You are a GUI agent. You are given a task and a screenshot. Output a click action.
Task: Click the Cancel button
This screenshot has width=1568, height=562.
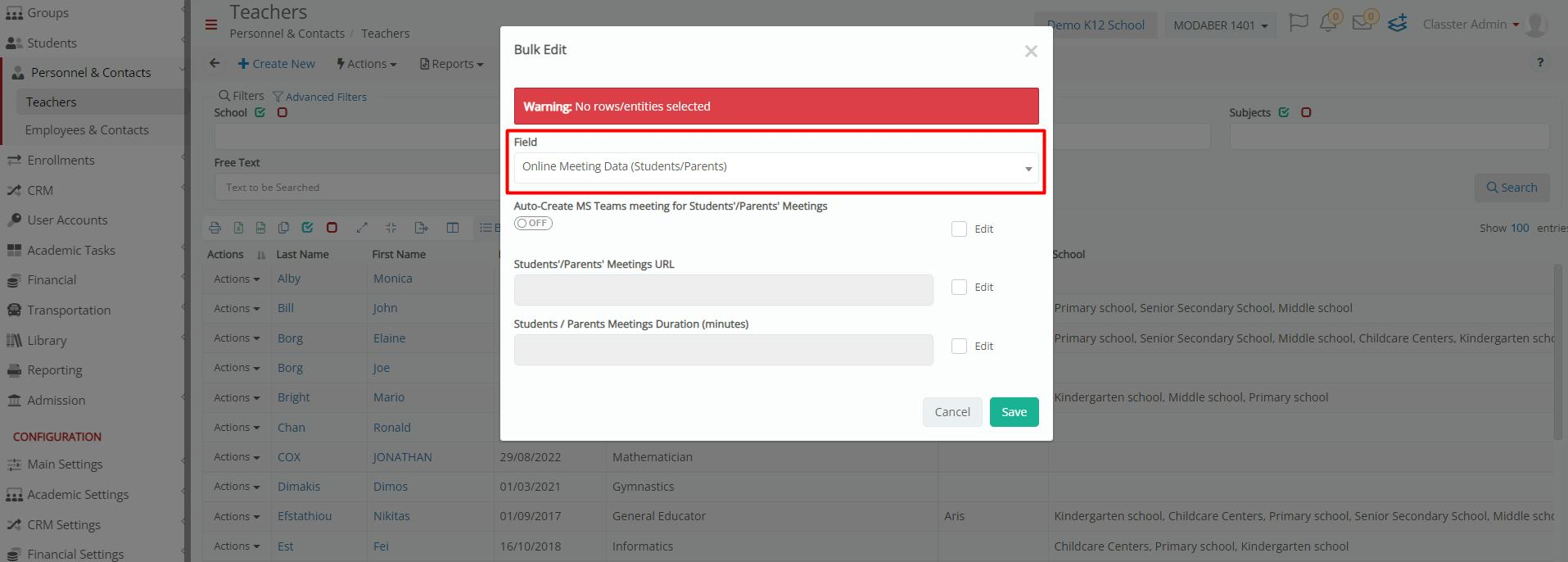952,412
